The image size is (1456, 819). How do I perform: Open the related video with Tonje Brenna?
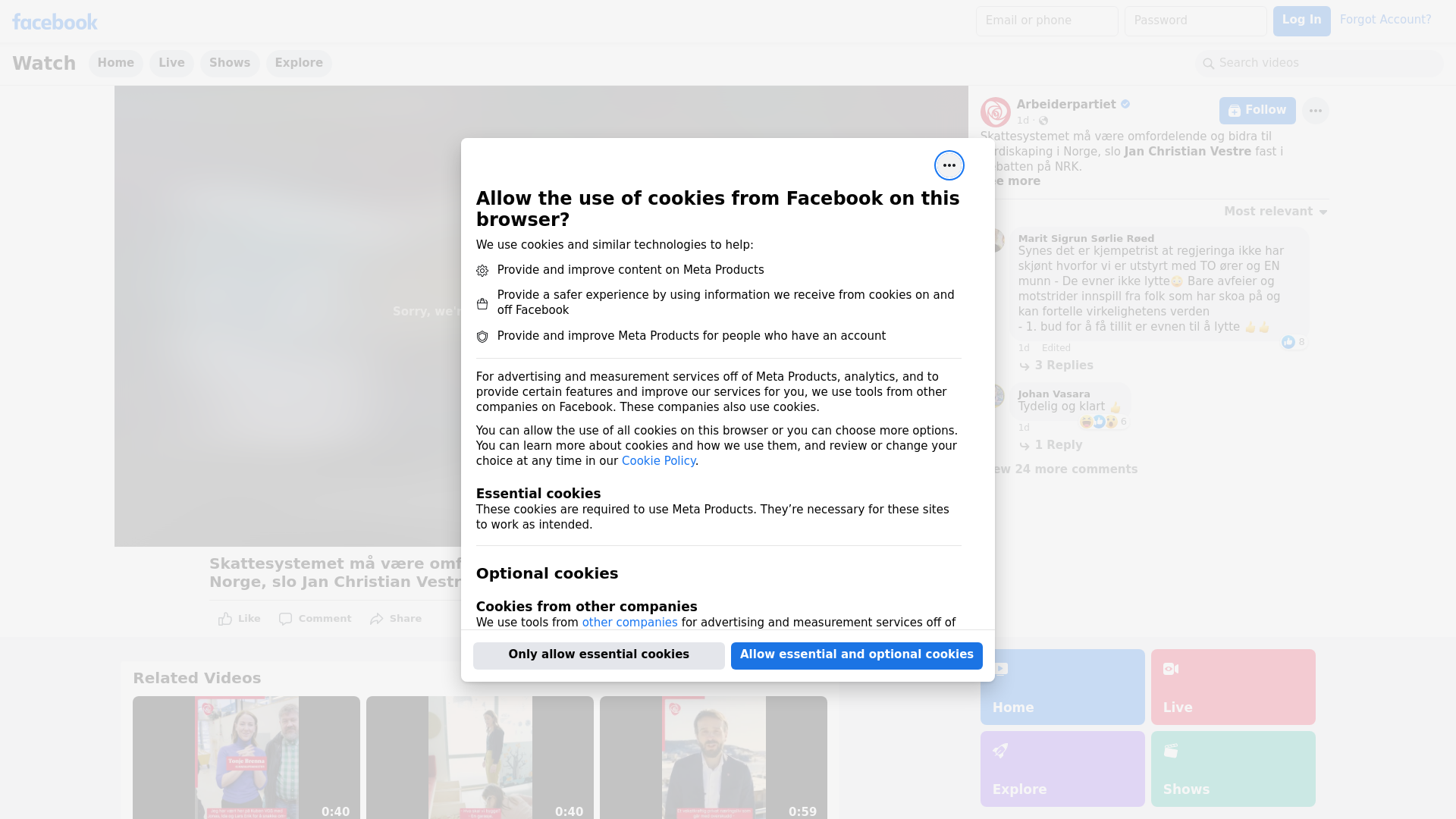[246, 758]
